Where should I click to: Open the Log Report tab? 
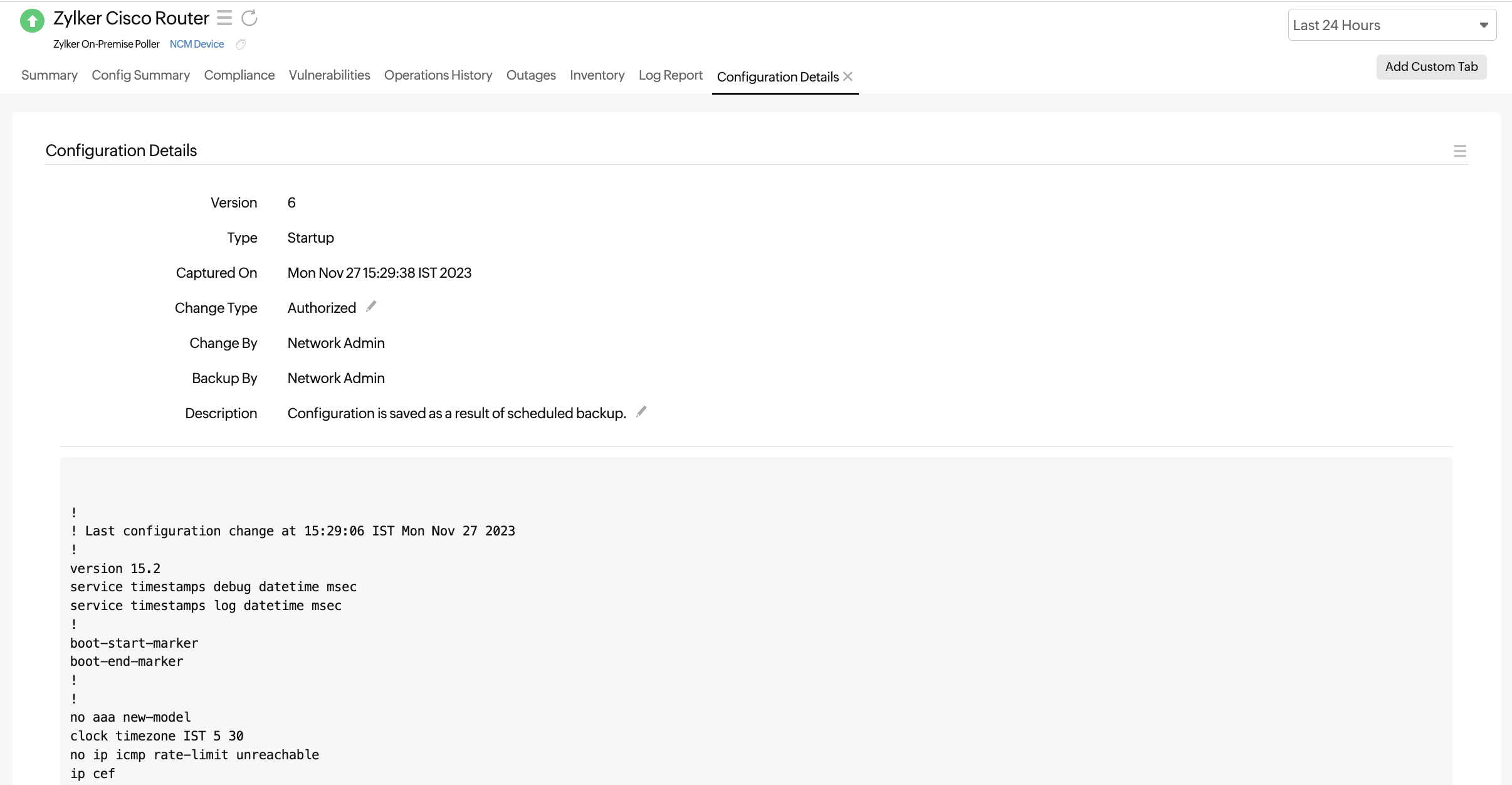[671, 76]
